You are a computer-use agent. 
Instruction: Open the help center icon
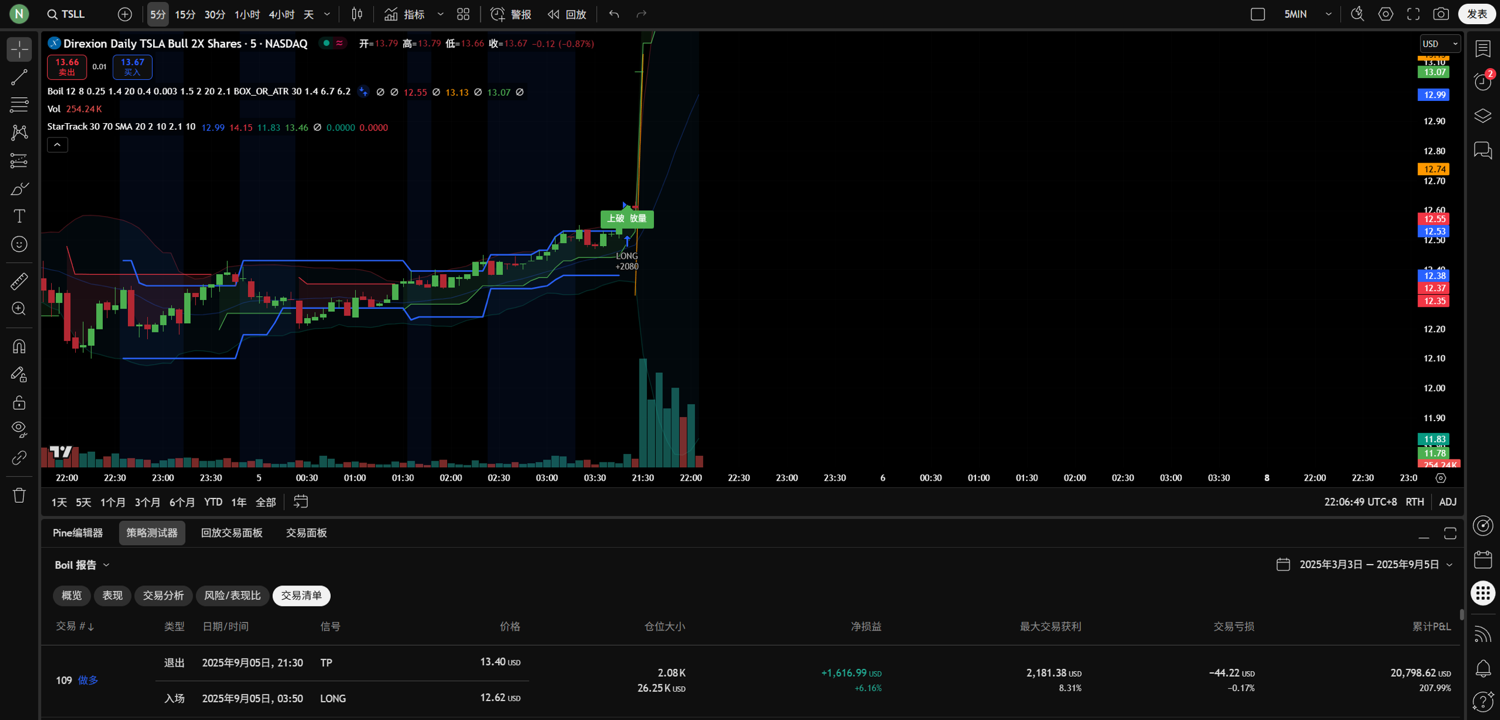pyautogui.click(x=1483, y=702)
